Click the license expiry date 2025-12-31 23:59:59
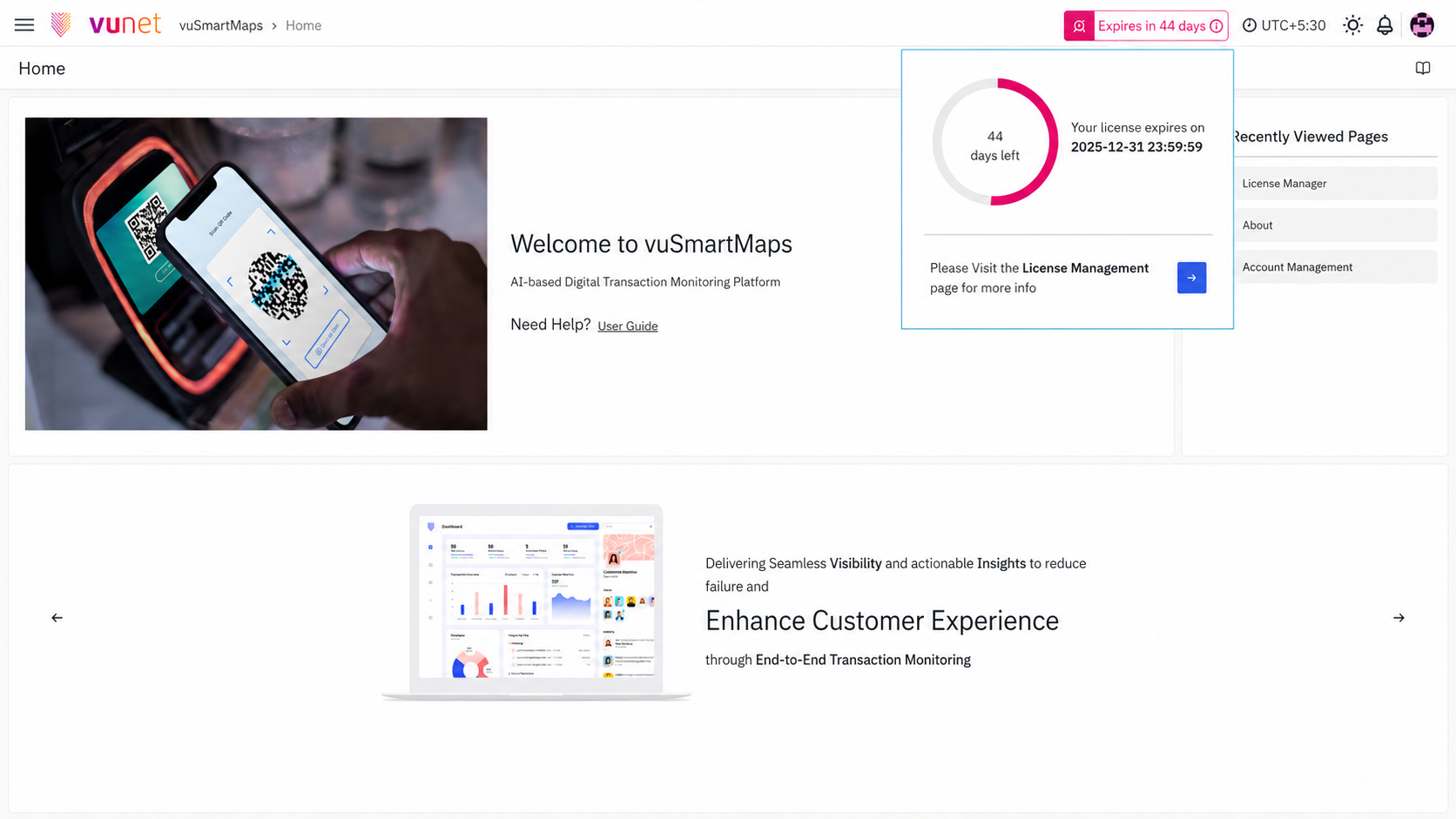1456x819 pixels. click(x=1136, y=147)
